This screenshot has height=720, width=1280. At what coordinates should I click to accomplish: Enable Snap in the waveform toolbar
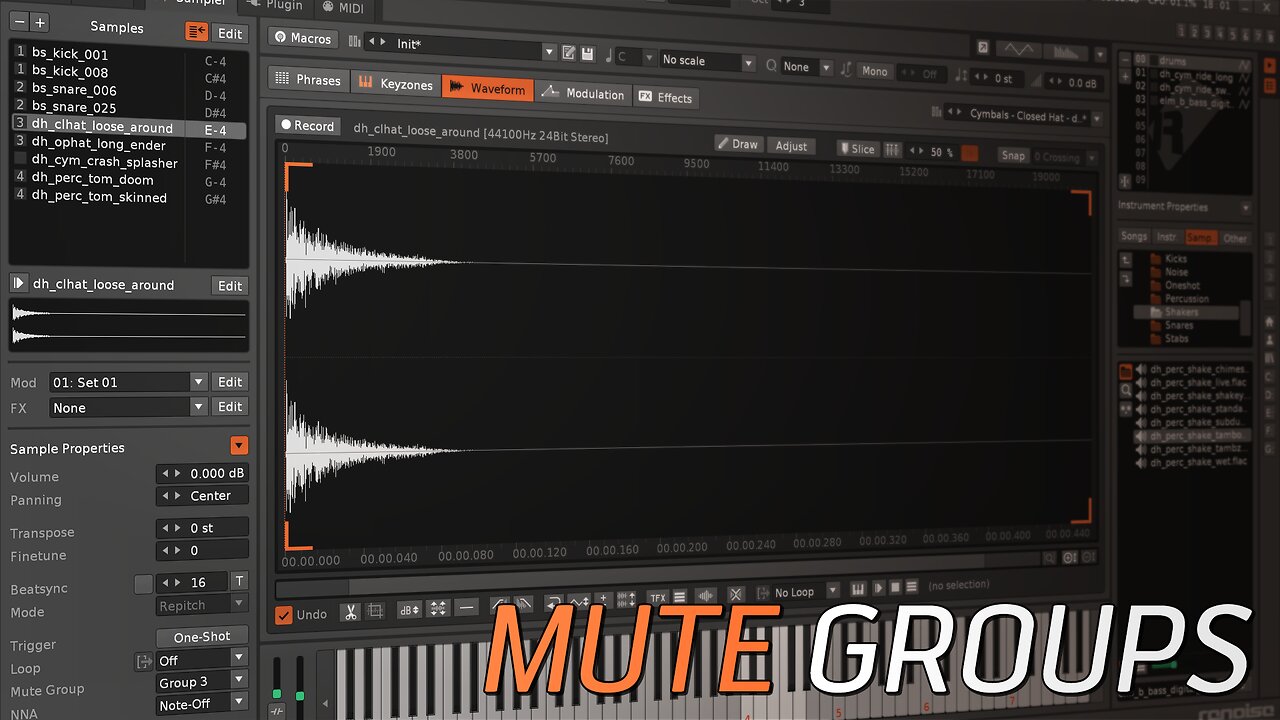(1012, 156)
